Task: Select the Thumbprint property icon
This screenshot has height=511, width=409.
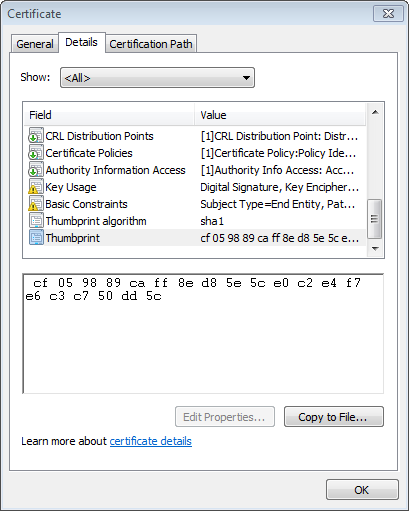Action: tap(36, 238)
